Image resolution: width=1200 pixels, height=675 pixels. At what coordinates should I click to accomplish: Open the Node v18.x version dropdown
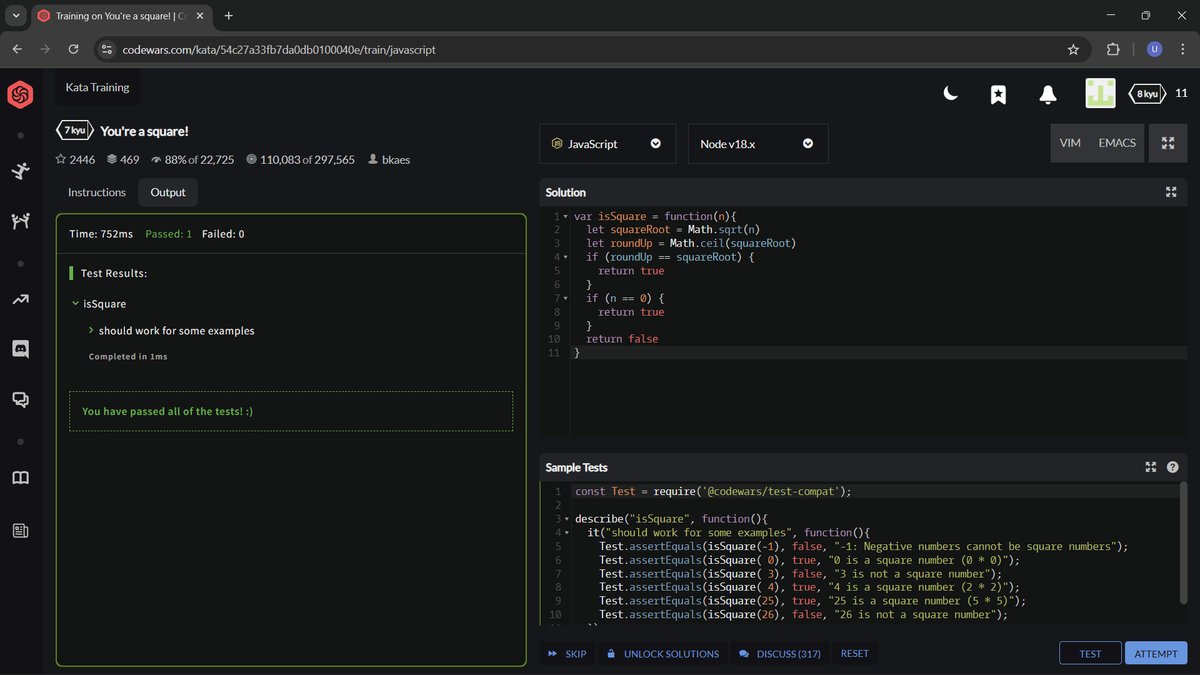(x=757, y=143)
